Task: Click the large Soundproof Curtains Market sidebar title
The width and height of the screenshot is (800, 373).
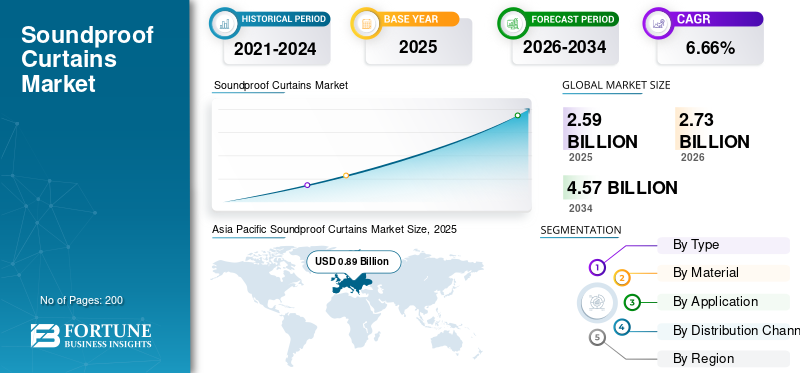Action: (87, 59)
